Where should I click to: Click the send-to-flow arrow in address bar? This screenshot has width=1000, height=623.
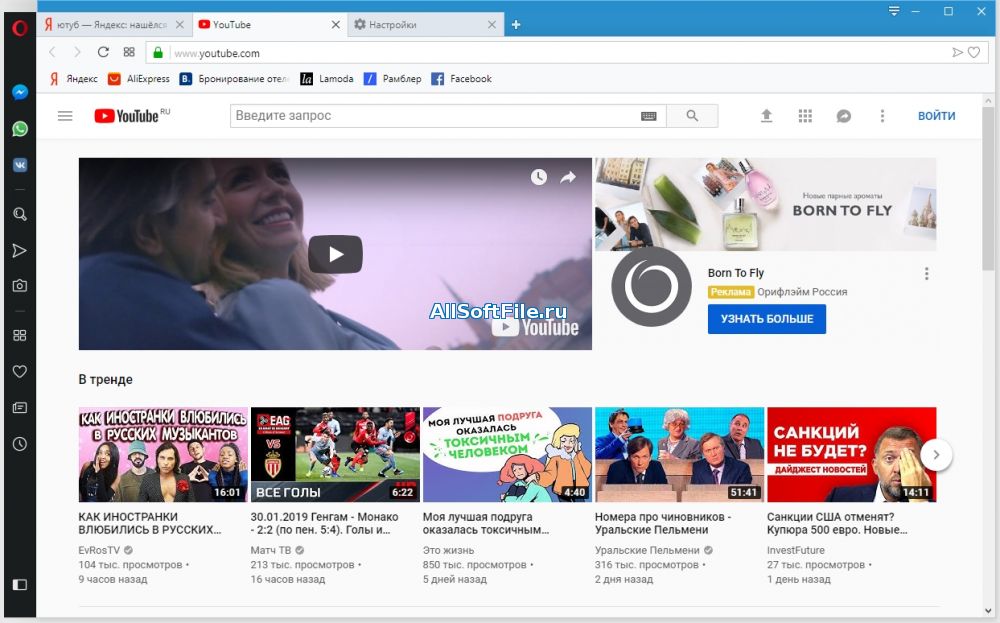coord(957,52)
